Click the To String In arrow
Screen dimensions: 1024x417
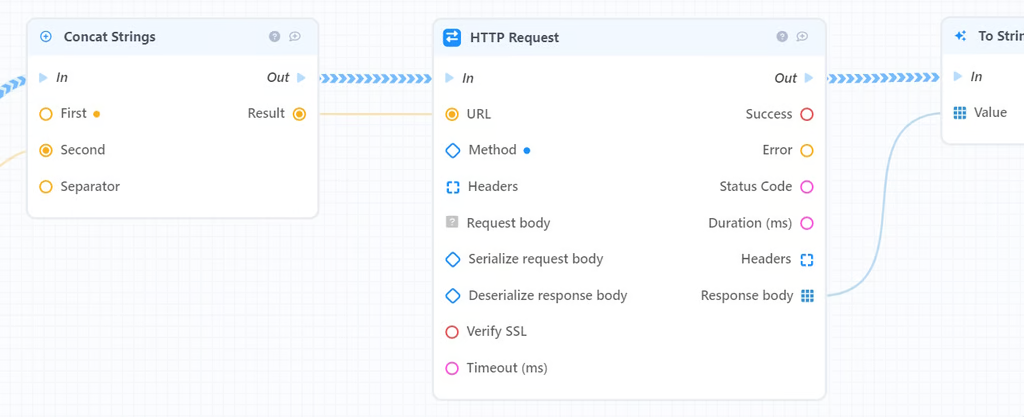coord(958,77)
